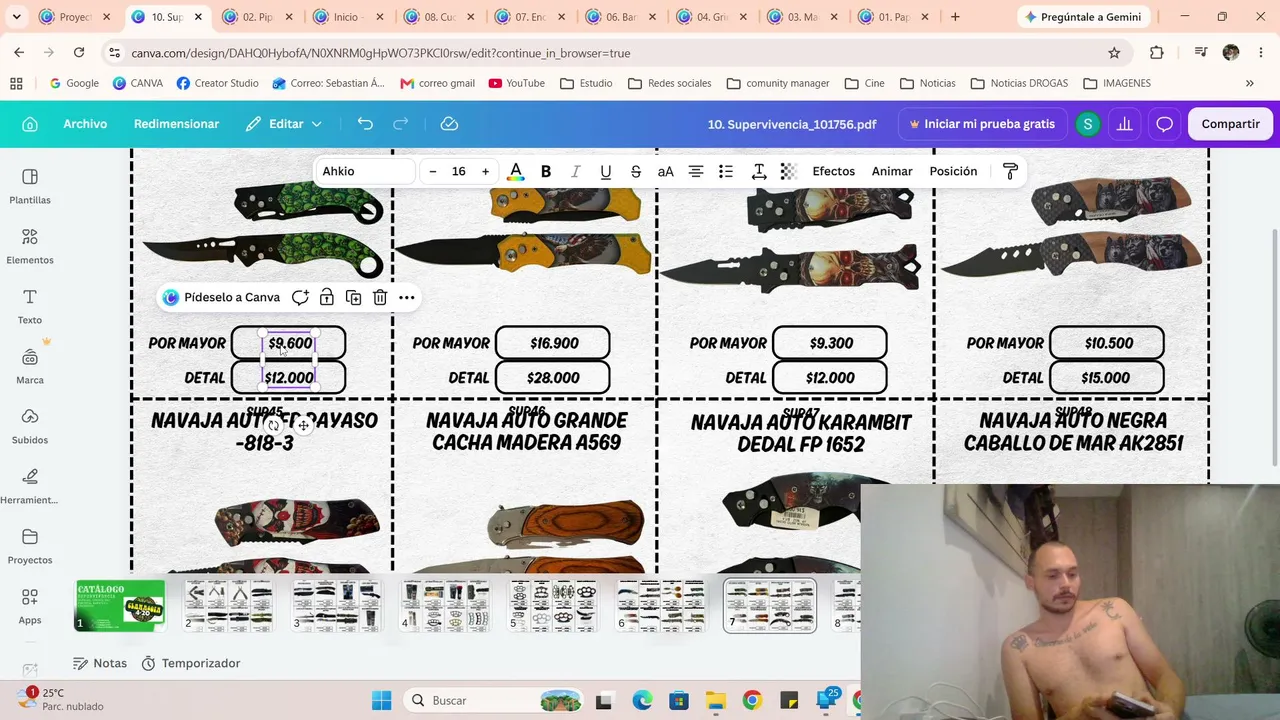Open text spacing options

759,171
